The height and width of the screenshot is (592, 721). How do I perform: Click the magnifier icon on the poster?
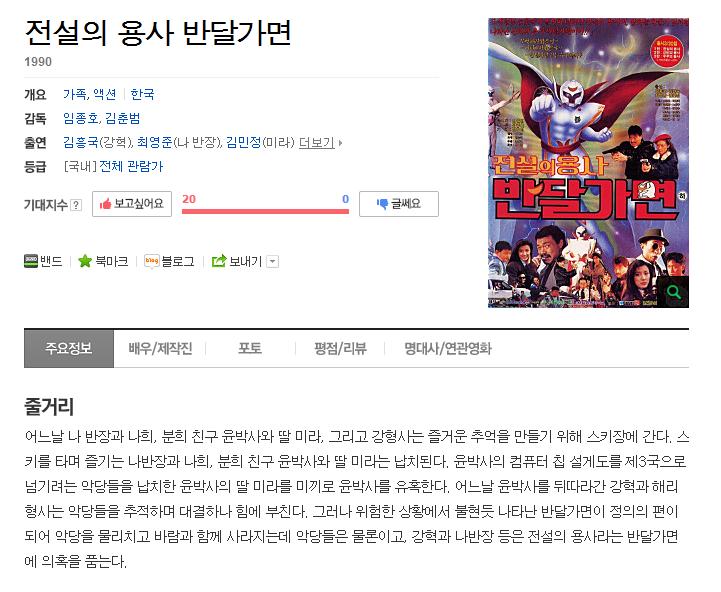674,292
